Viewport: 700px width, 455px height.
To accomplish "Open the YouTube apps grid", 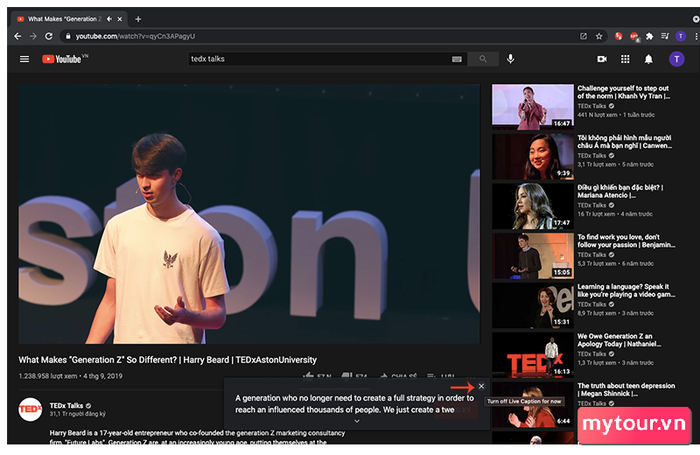I will click(625, 59).
